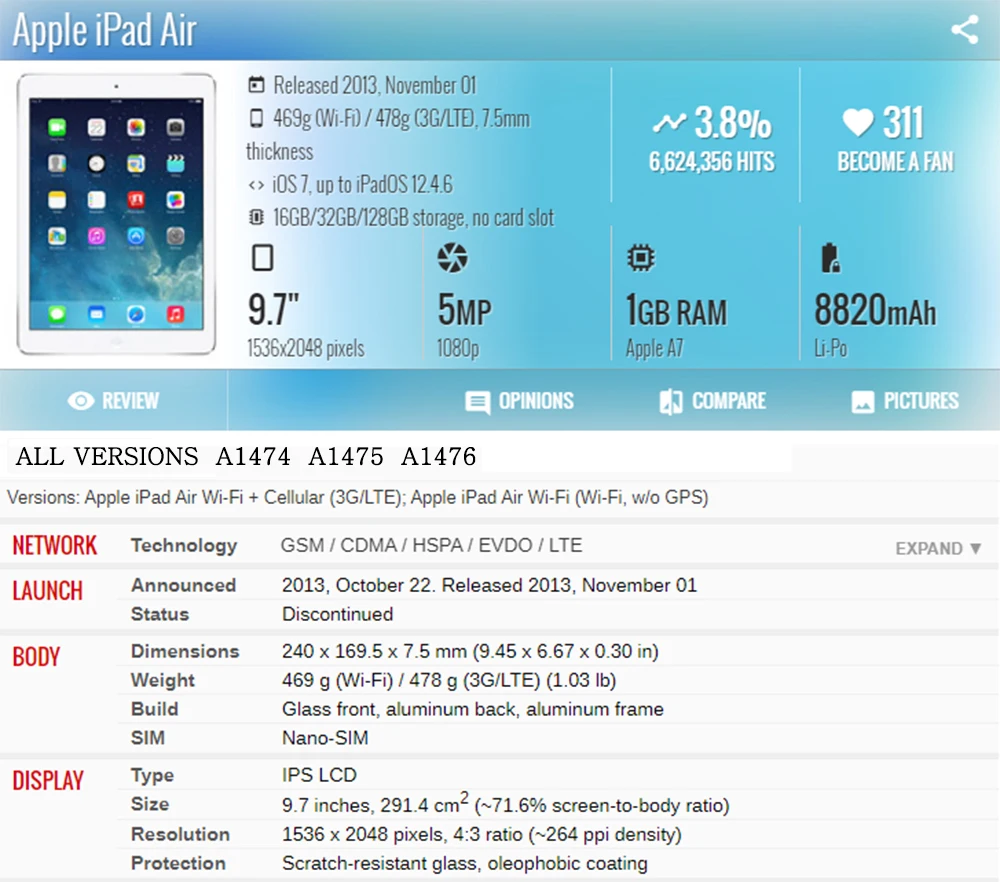Open the Pictures gallery
1000x882 pixels.
(x=905, y=401)
